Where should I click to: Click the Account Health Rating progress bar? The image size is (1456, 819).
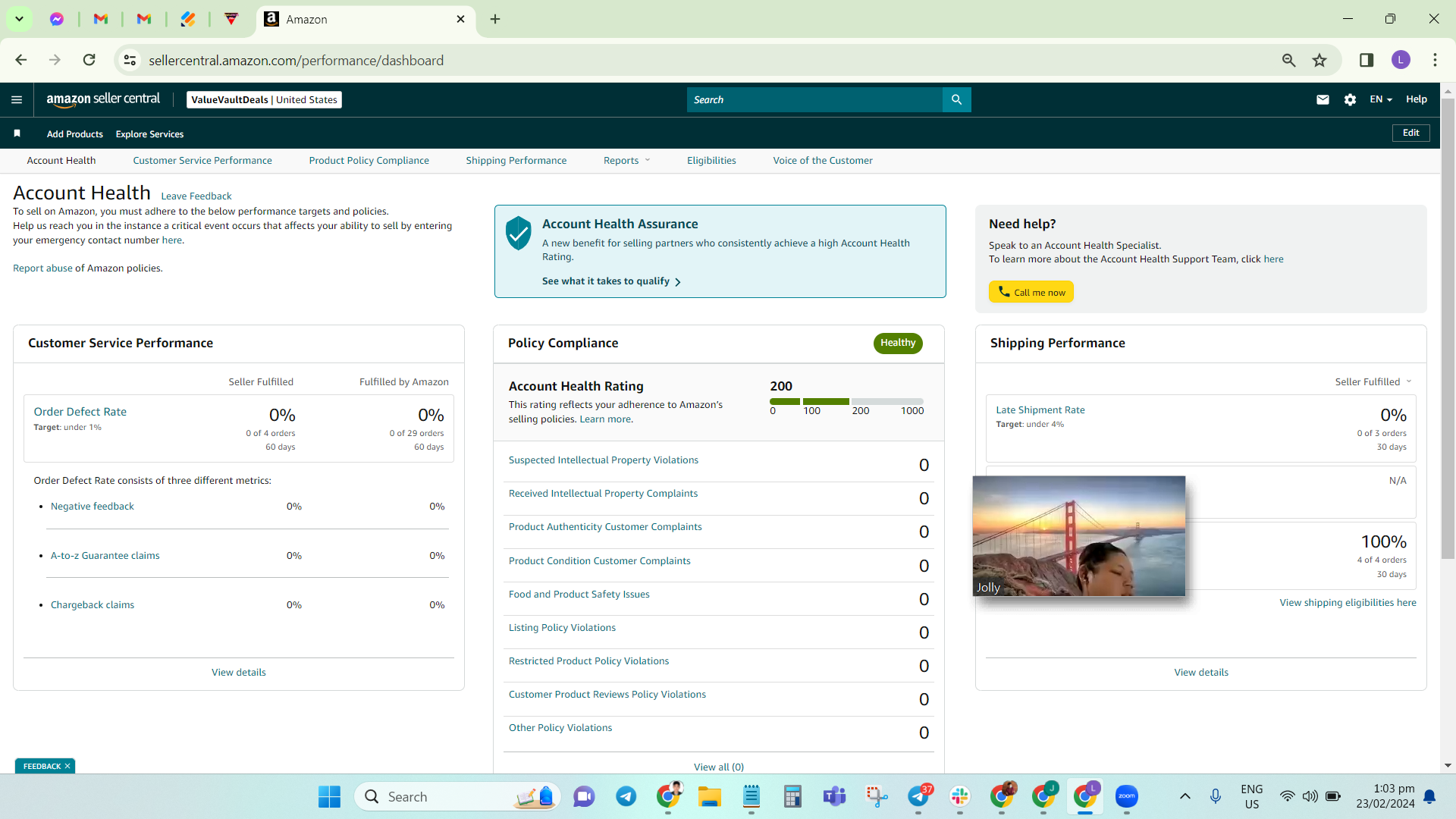tap(846, 401)
